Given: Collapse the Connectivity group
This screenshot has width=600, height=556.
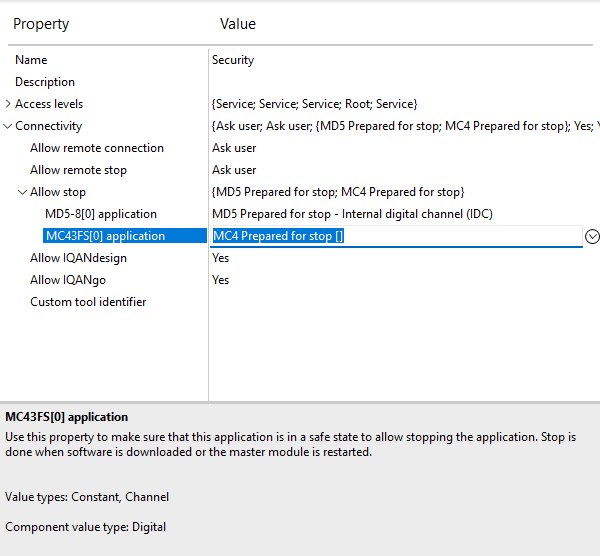Looking at the screenshot, I should [x=9, y=126].
